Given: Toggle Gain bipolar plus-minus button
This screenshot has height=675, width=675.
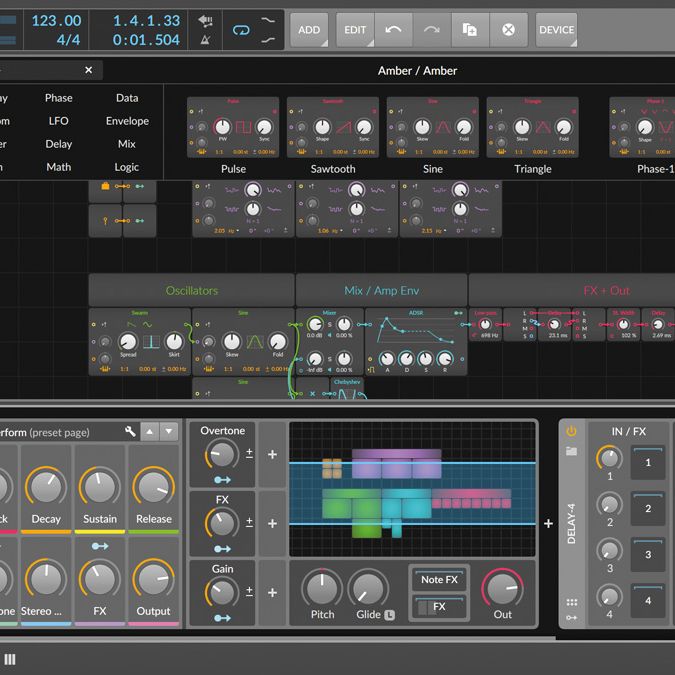Looking at the screenshot, I should pyautogui.click(x=249, y=592).
